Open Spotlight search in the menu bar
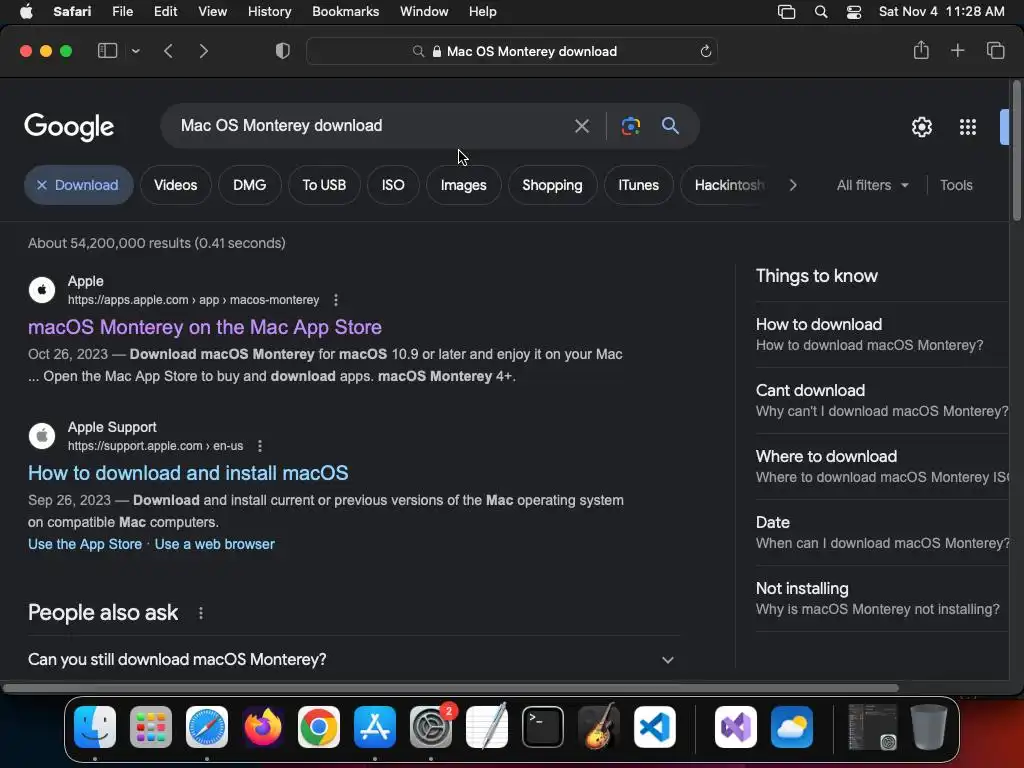Image resolution: width=1024 pixels, height=768 pixels. click(821, 12)
